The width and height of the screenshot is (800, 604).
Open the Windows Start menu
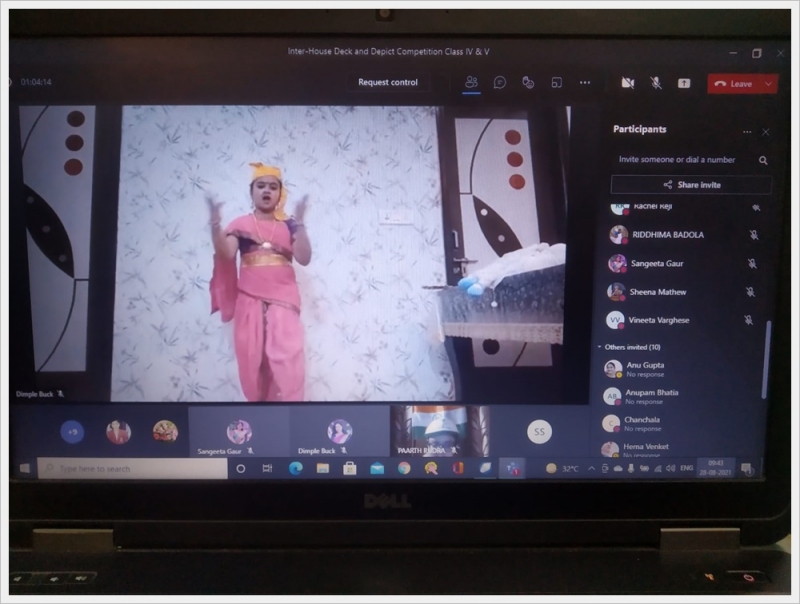tap(24, 468)
